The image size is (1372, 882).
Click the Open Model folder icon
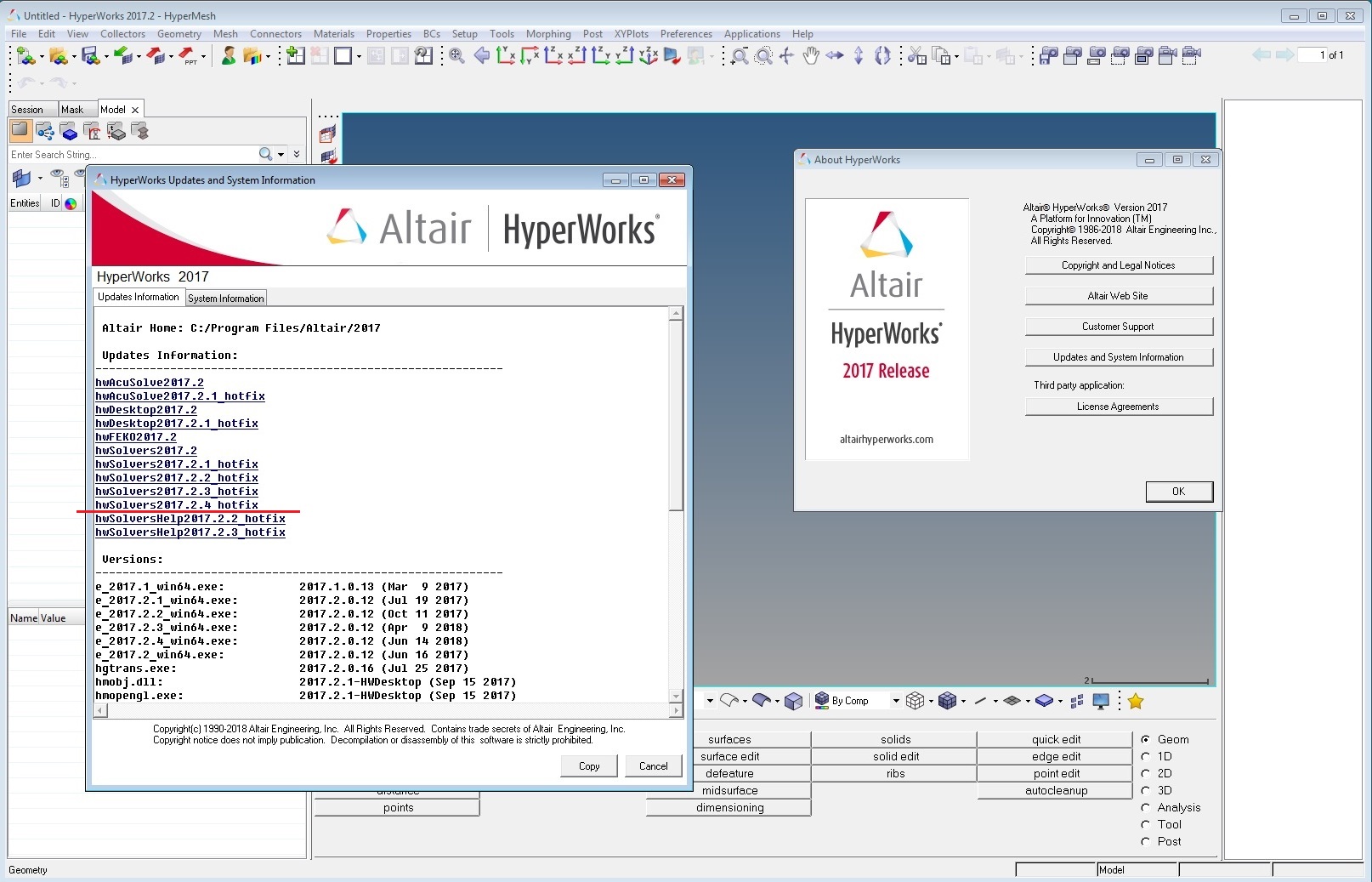(58, 56)
